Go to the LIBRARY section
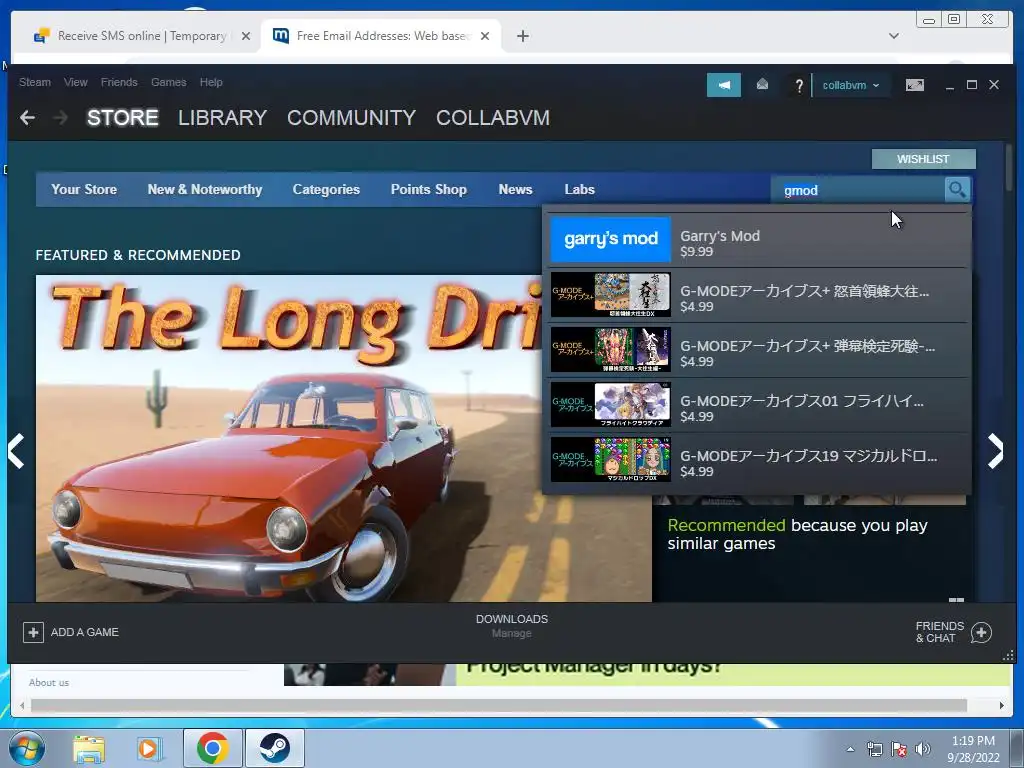1024x768 pixels. click(223, 118)
